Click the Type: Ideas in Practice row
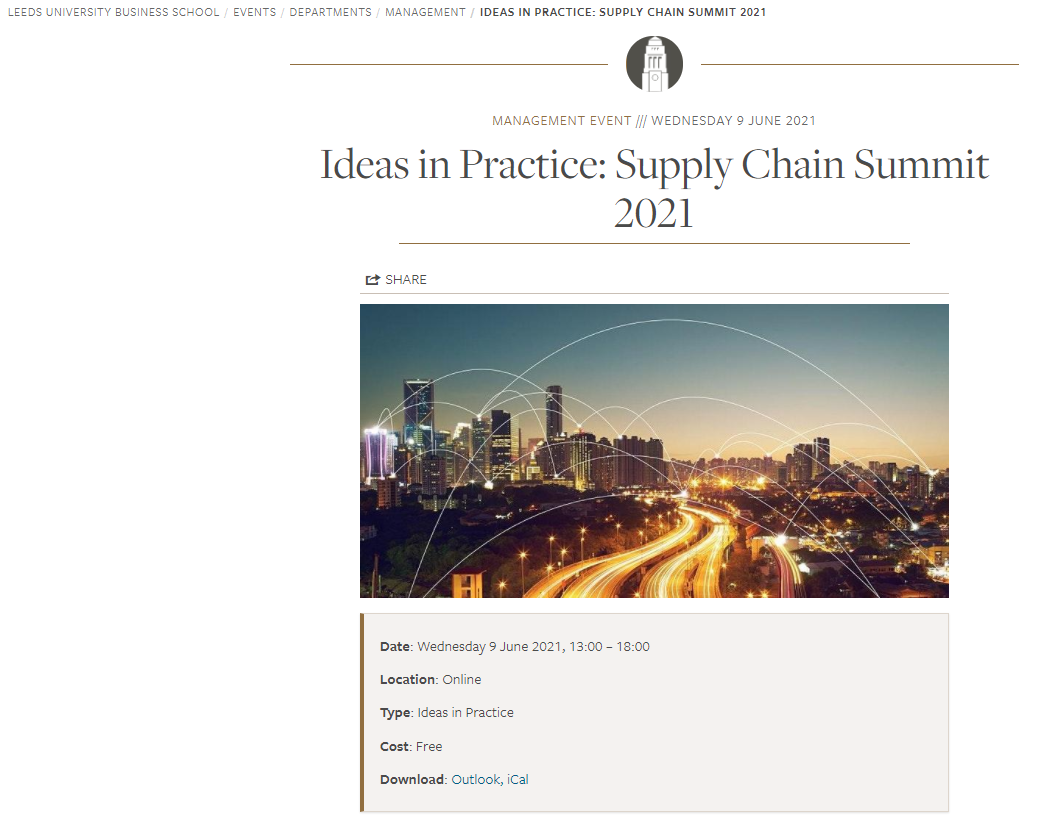1040x822 pixels. (447, 713)
